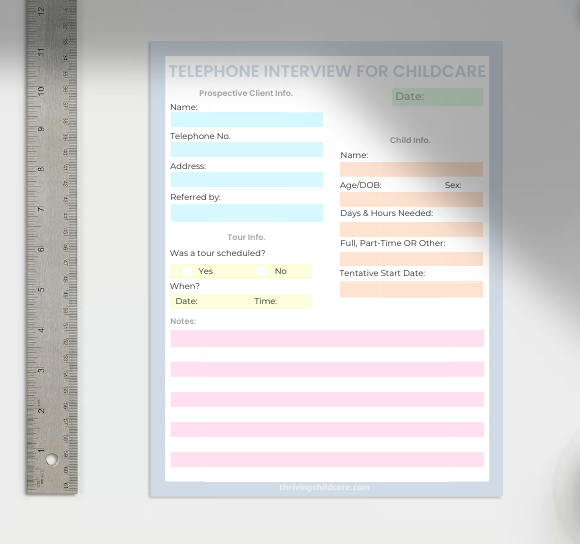Click the Address blue field
This screenshot has width=580, height=544.
click(247, 179)
